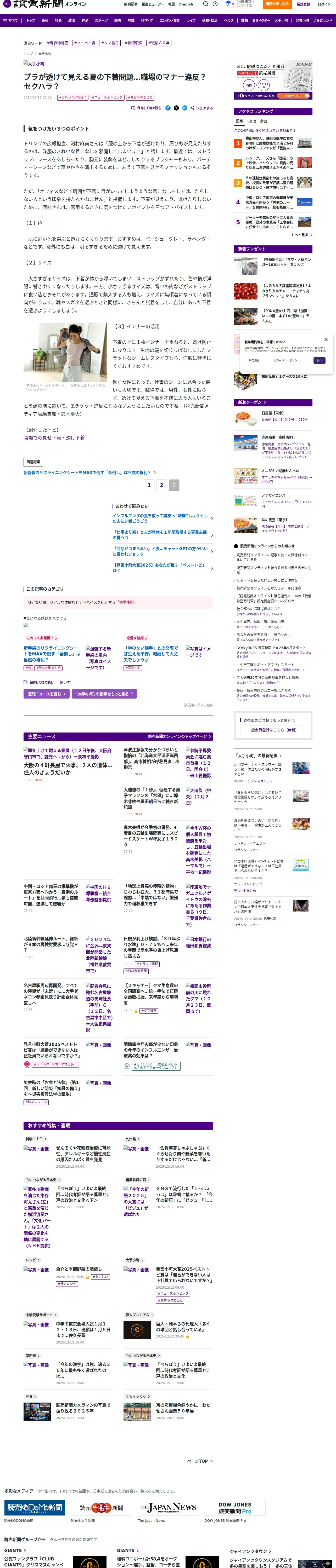
Task: Share article on Facebook icon
Action: coord(168,108)
